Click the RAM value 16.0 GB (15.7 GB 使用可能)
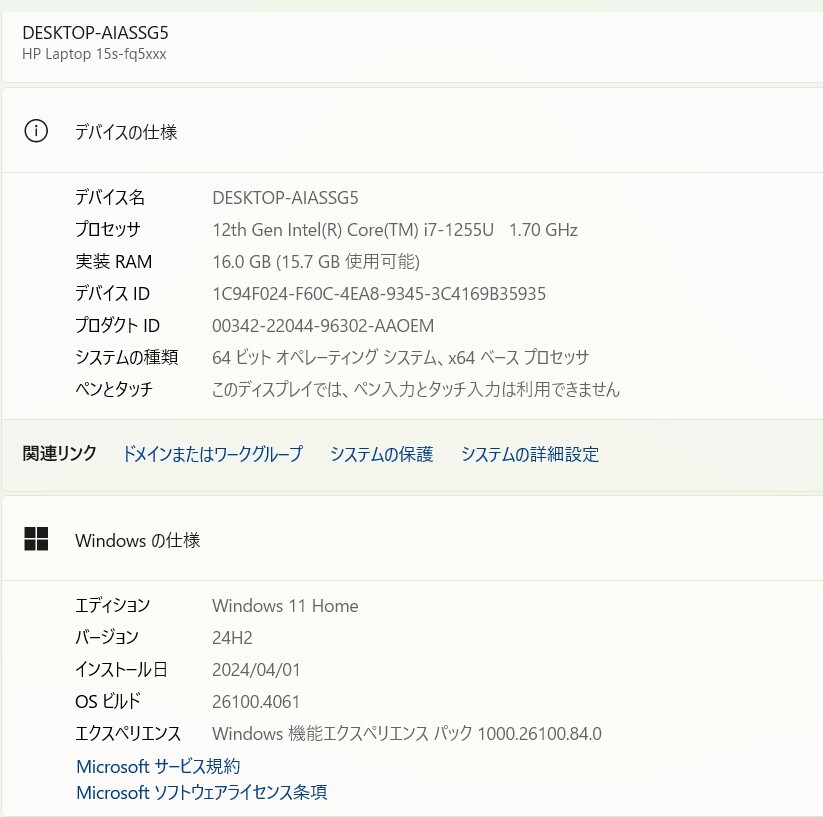This screenshot has width=823, height=817. pyautogui.click(x=316, y=261)
